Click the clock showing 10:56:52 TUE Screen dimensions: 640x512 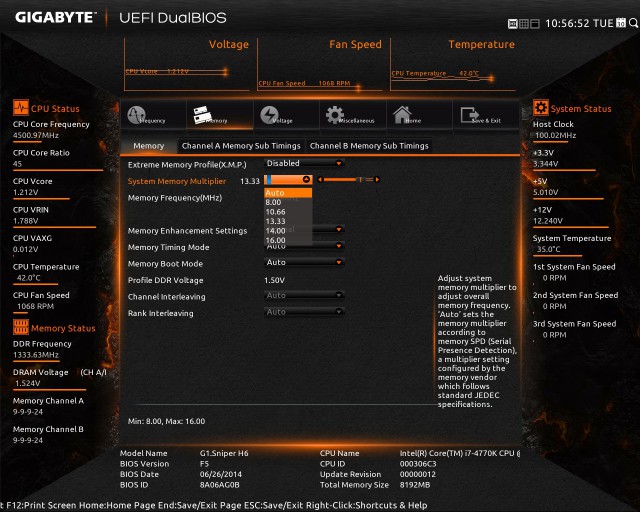point(579,23)
